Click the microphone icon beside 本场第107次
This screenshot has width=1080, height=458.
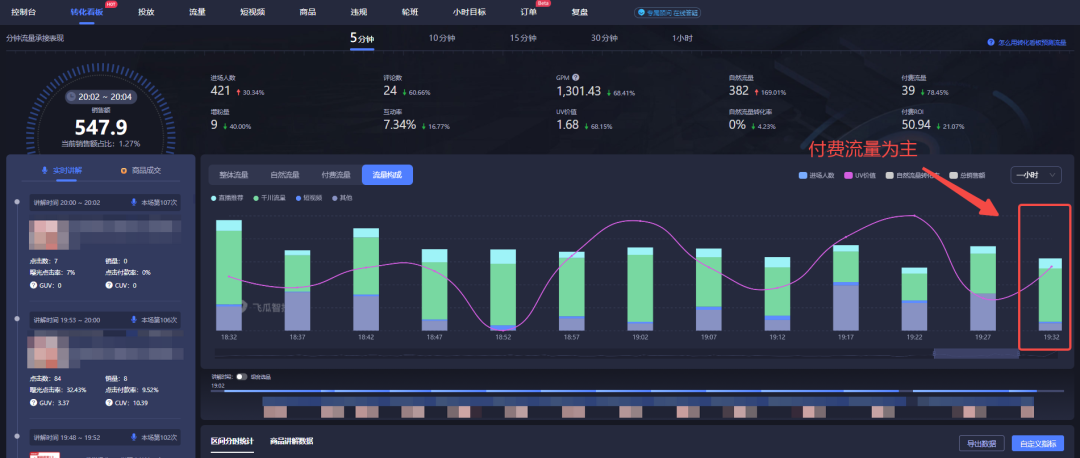[x=134, y=202]
